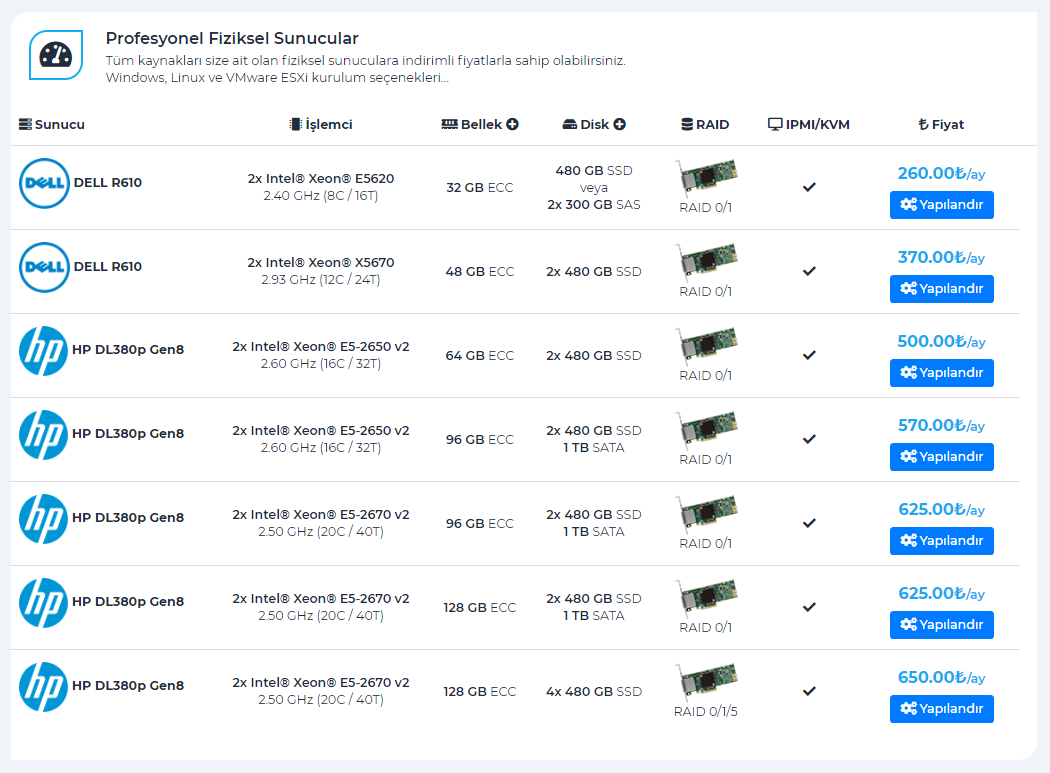The width and height of the screenshot is (1050, 773).
Task: Click Yapılandır for the 500.00 server
Action: pos(942,373)
